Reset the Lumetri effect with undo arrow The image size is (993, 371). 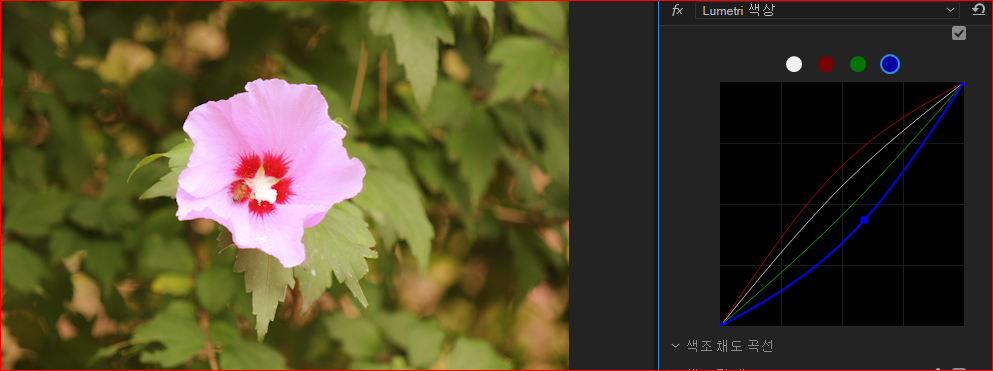click(978, 10)
